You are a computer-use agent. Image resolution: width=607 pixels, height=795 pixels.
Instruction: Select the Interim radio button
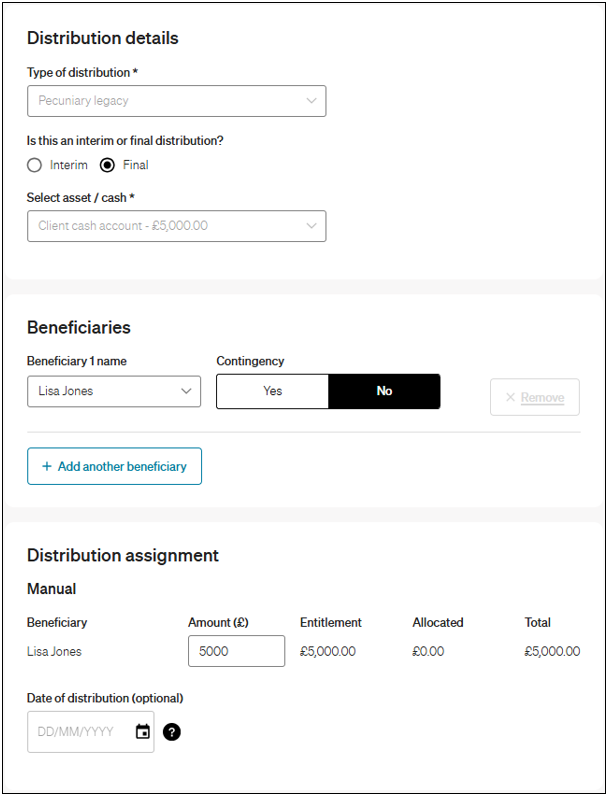(35, 165)
